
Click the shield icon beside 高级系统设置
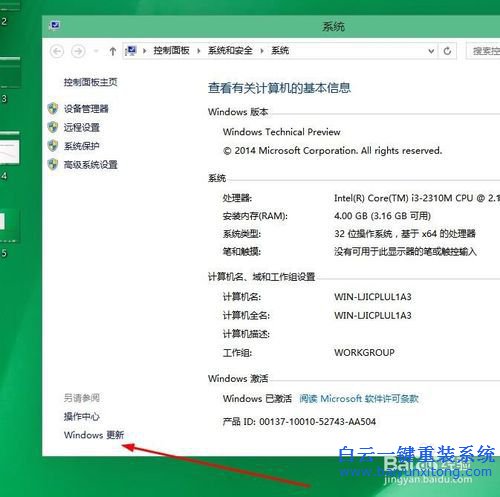[x=53, y=164]
